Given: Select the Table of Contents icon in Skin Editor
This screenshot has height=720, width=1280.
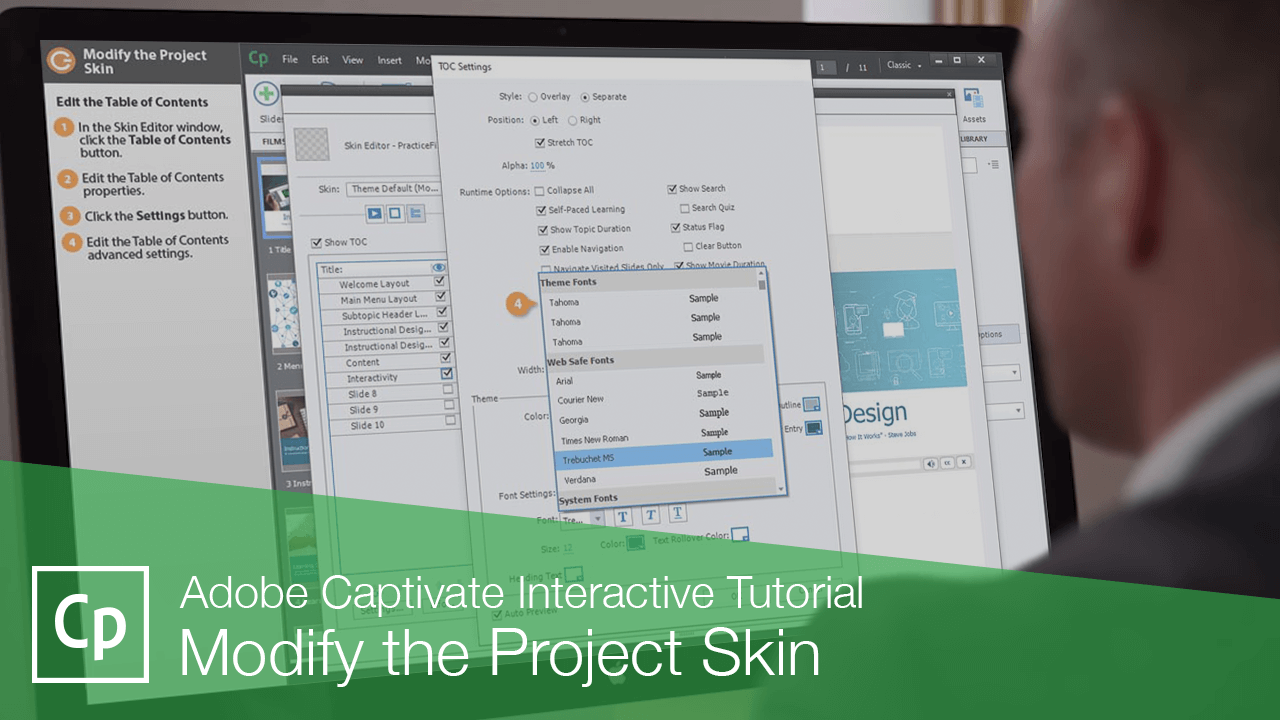Looking at the screenshot, I should point(416,212).
